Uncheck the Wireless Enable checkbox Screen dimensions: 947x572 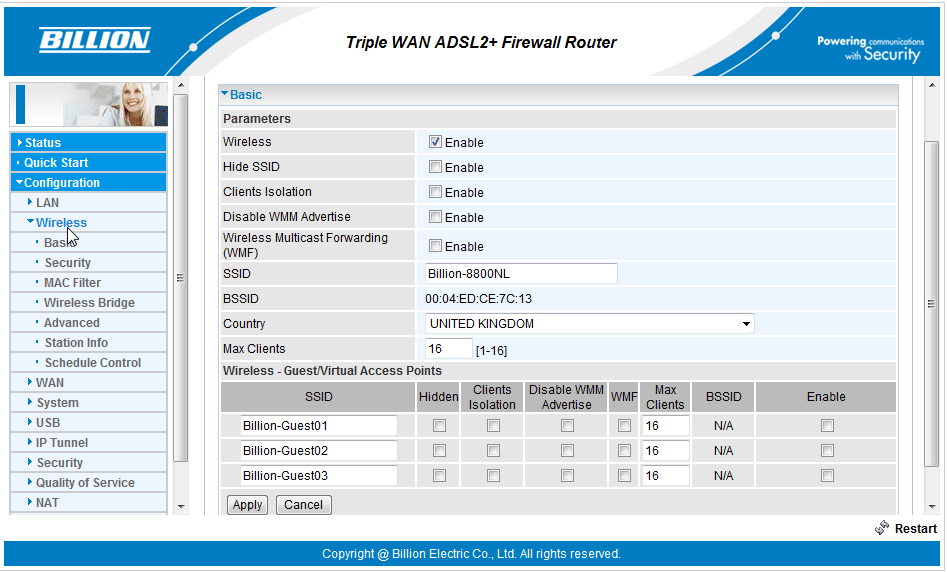click(x=435, y=142)
